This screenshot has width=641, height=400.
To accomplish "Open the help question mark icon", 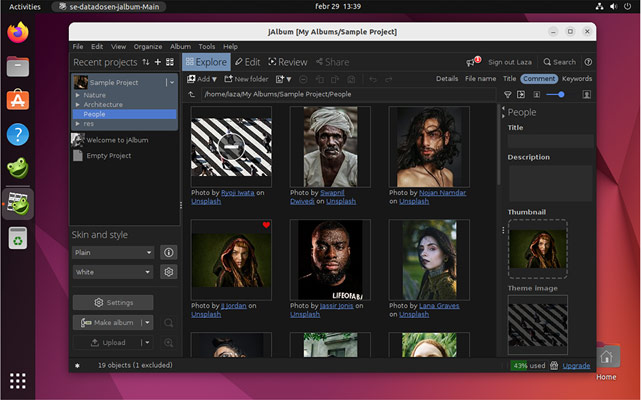I will [588, 62].
